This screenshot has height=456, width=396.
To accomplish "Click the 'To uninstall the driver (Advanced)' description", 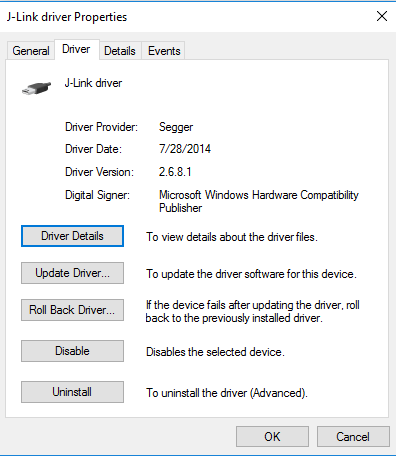I will point(227,393).
